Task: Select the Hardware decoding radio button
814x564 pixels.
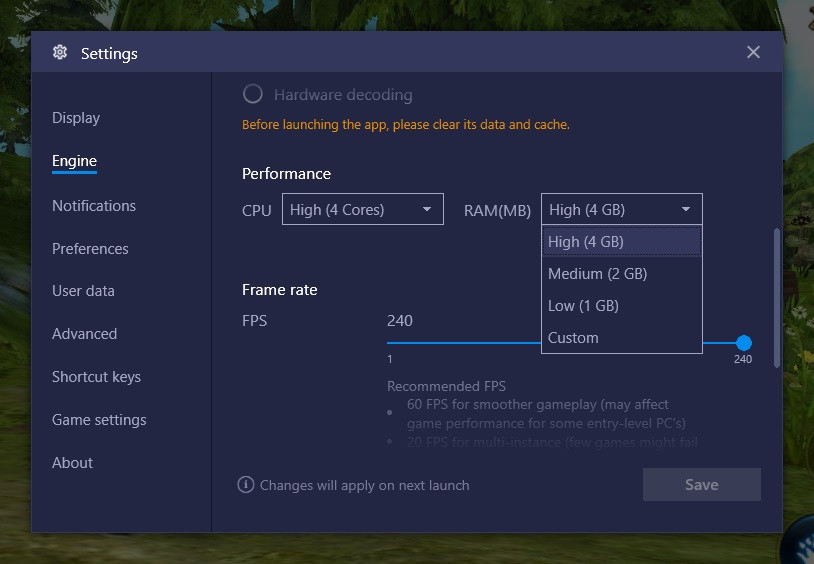Action: (253, 94)
